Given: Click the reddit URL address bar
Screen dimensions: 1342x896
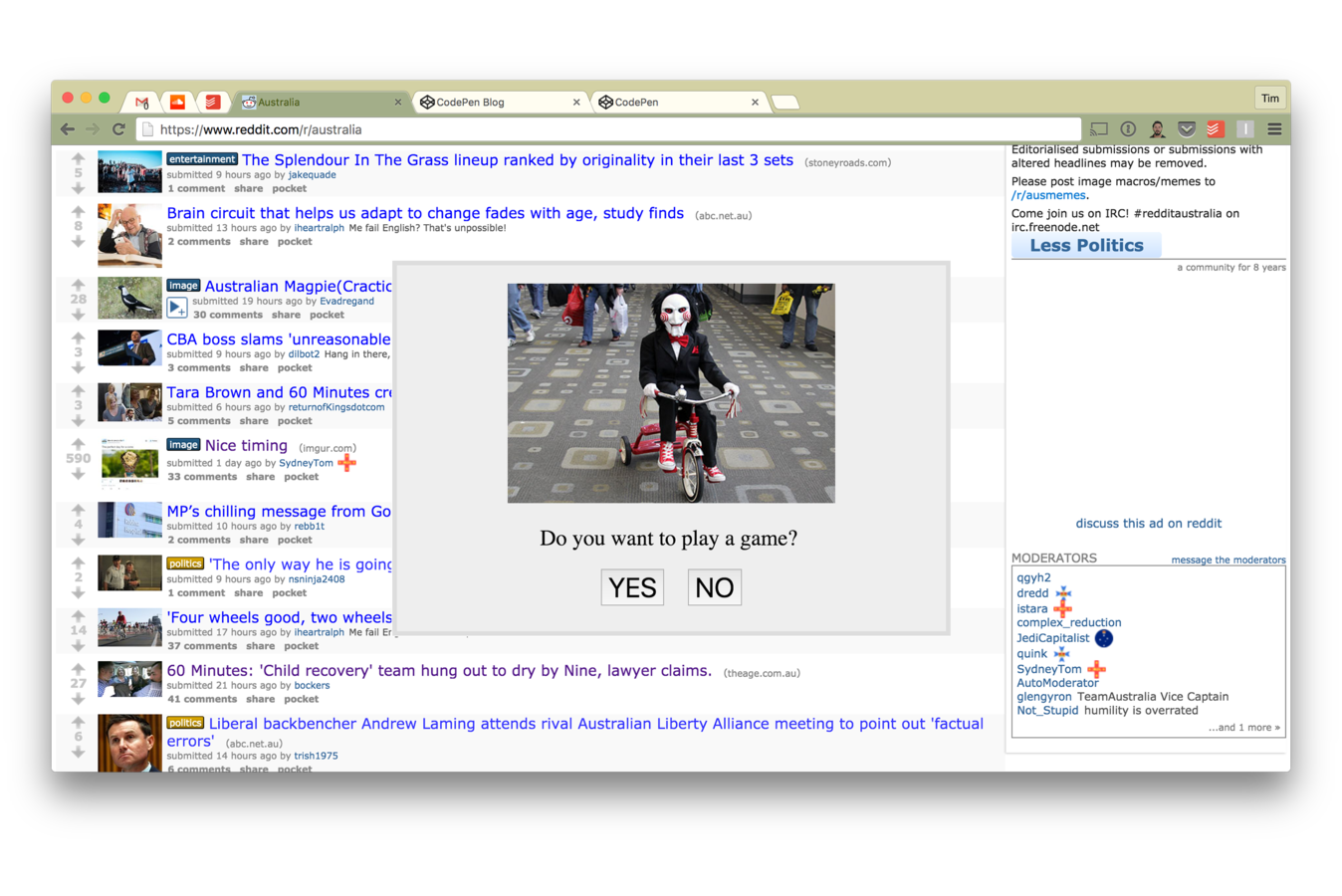Looking at the screenshot, I should coord(608,129).
